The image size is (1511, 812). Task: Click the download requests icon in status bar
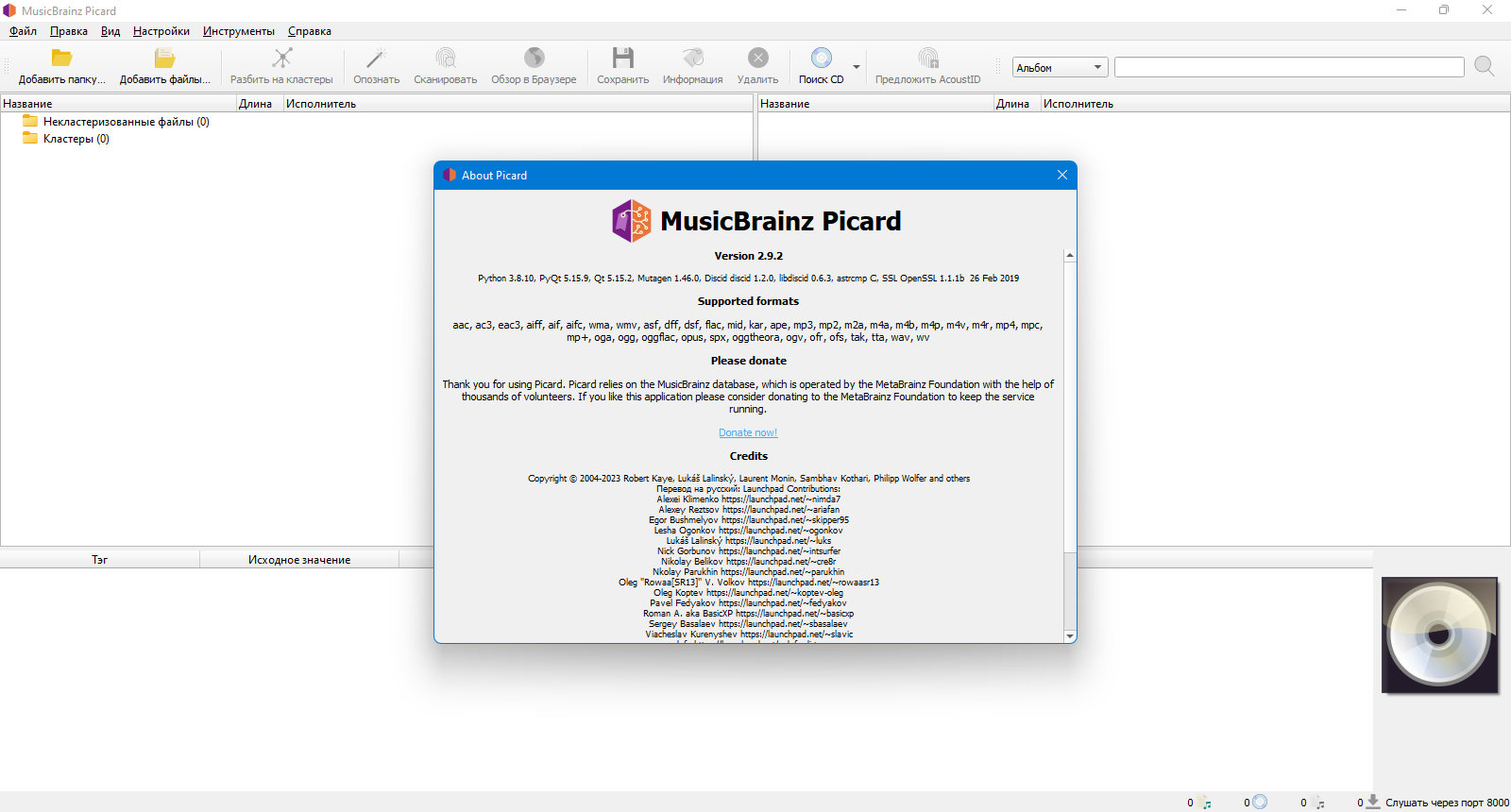(1373, 802)
